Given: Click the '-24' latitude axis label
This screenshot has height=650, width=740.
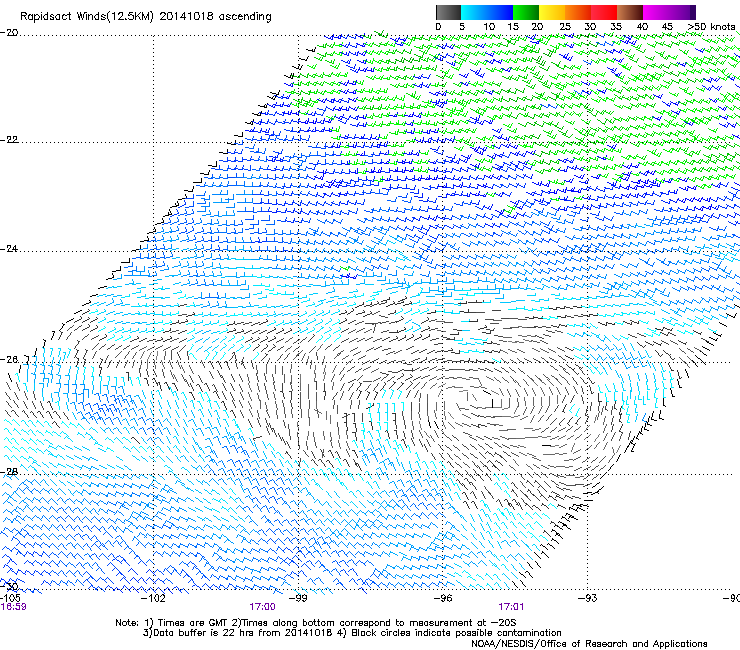Looking at the screenshot, I should pyautogui.click(x=9, y=249).
